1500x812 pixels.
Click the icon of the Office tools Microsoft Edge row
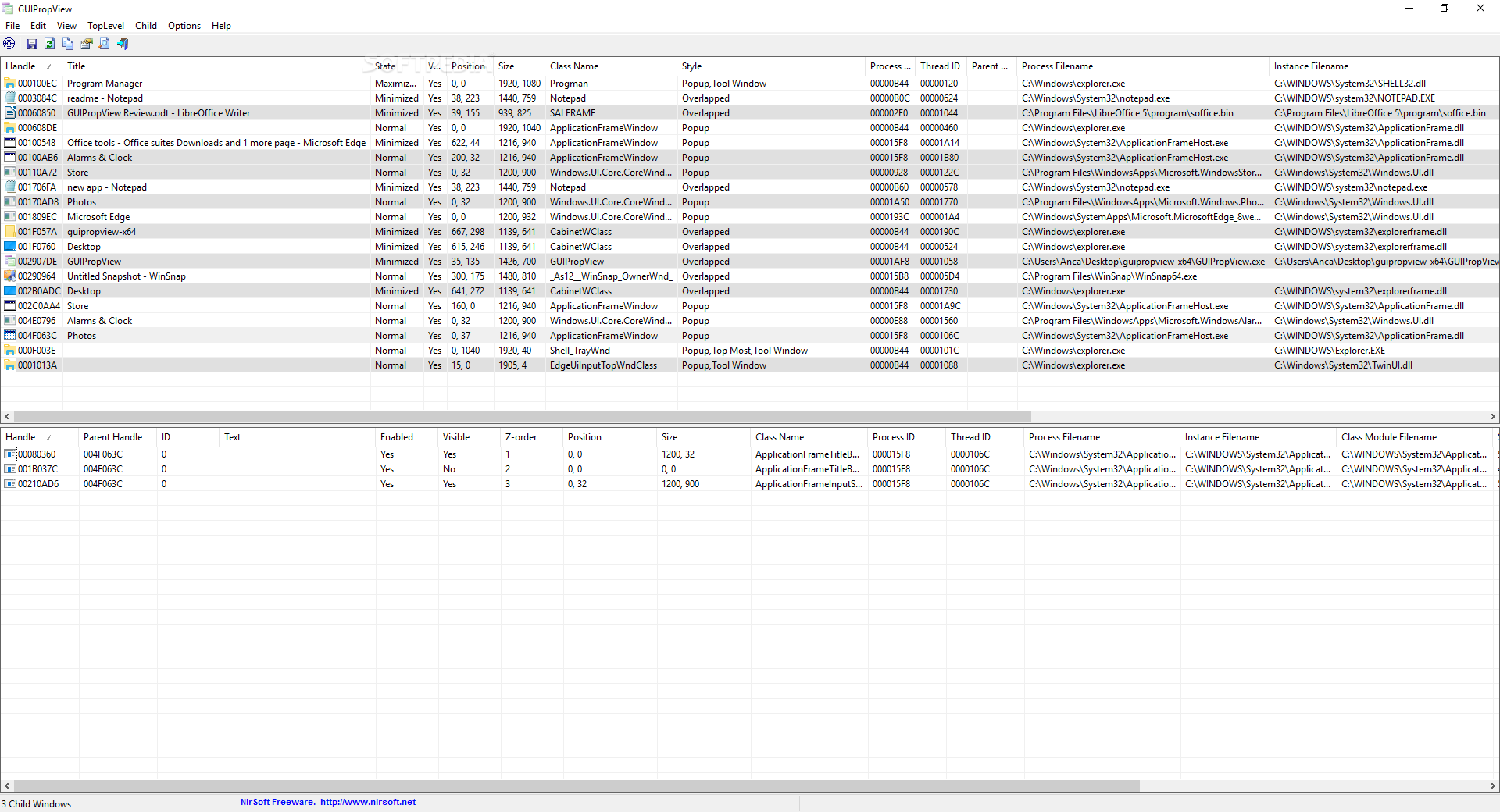point(10,143)
